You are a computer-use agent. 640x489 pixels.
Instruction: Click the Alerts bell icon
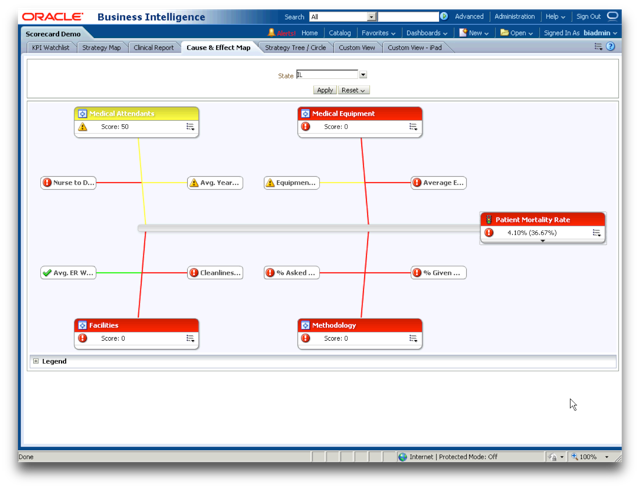(271, 32)
